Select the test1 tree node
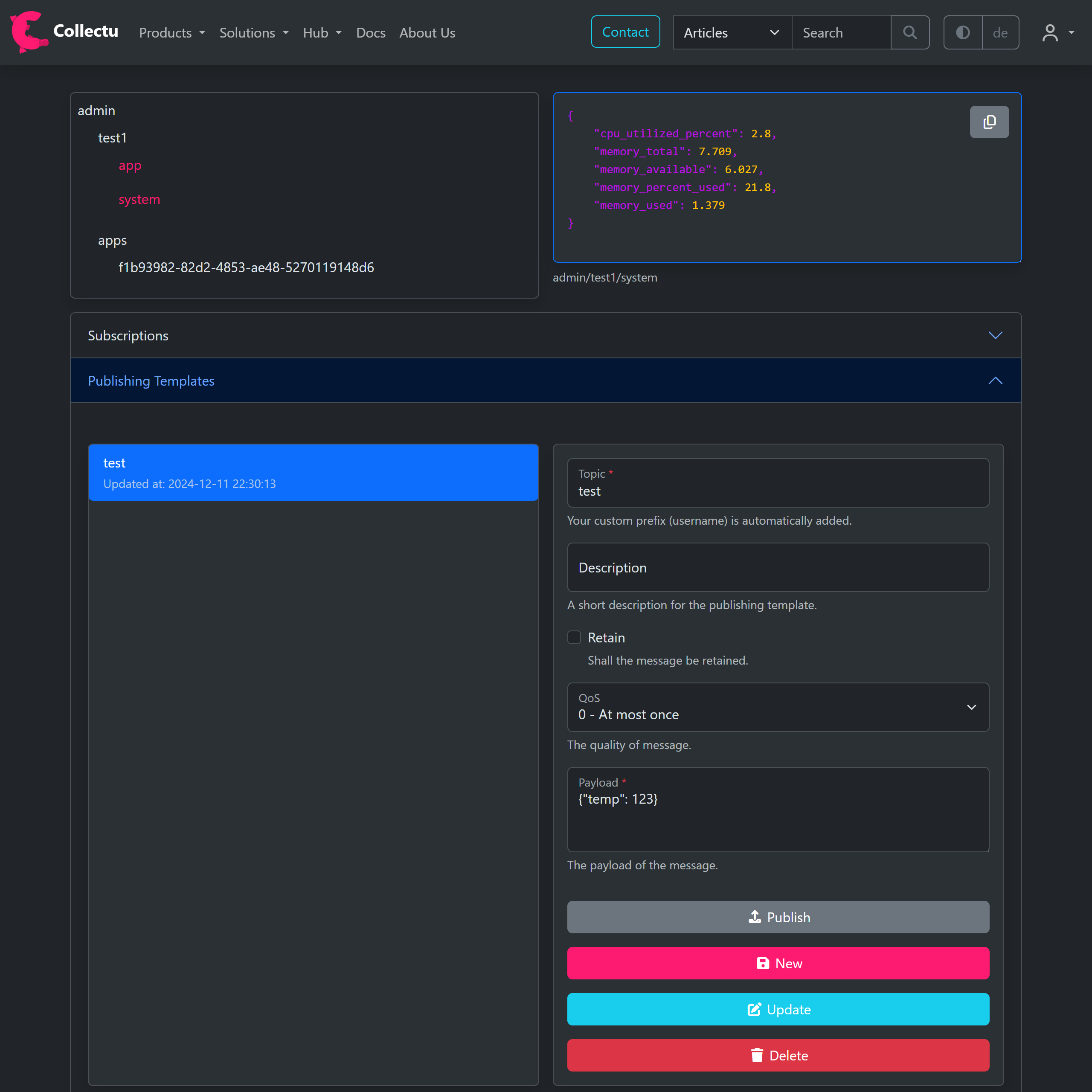The height and width of the screenshot is (1092, 1092). tap(113, 138)
